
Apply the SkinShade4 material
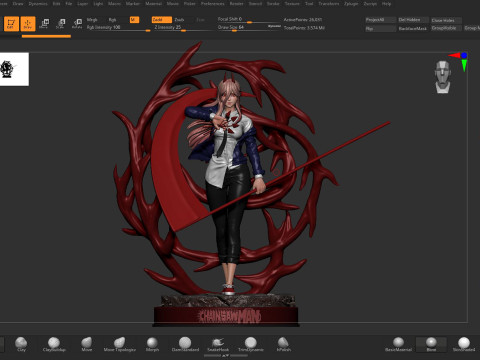[x=464, y=344]
